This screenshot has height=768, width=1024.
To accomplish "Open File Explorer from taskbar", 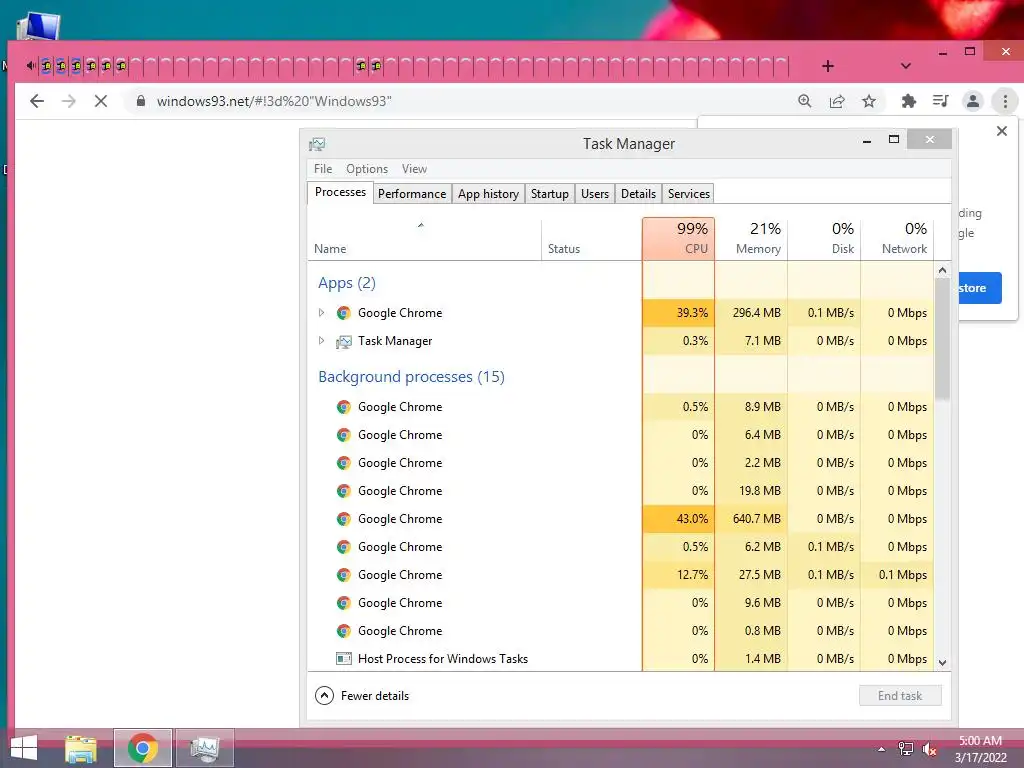I will tap(81, 748).
